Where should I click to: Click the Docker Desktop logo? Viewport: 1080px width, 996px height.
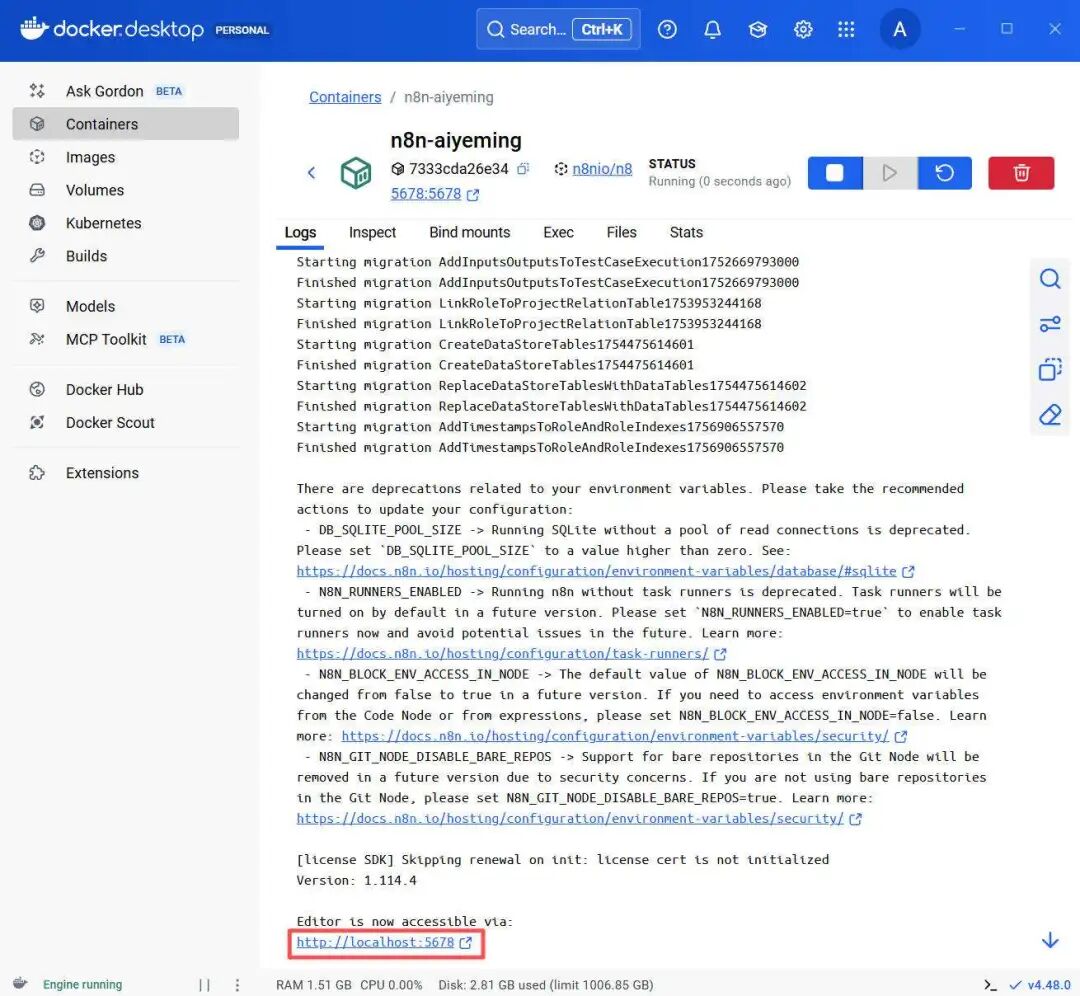112,29
